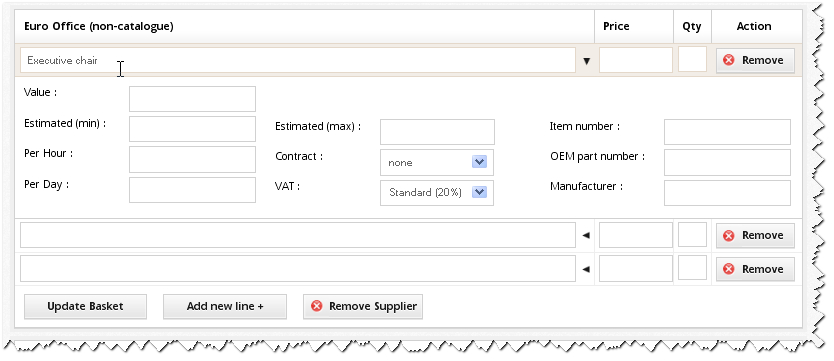Click the third row Price field
Viewport: 834px width, 361px height.
coord(636,268)
